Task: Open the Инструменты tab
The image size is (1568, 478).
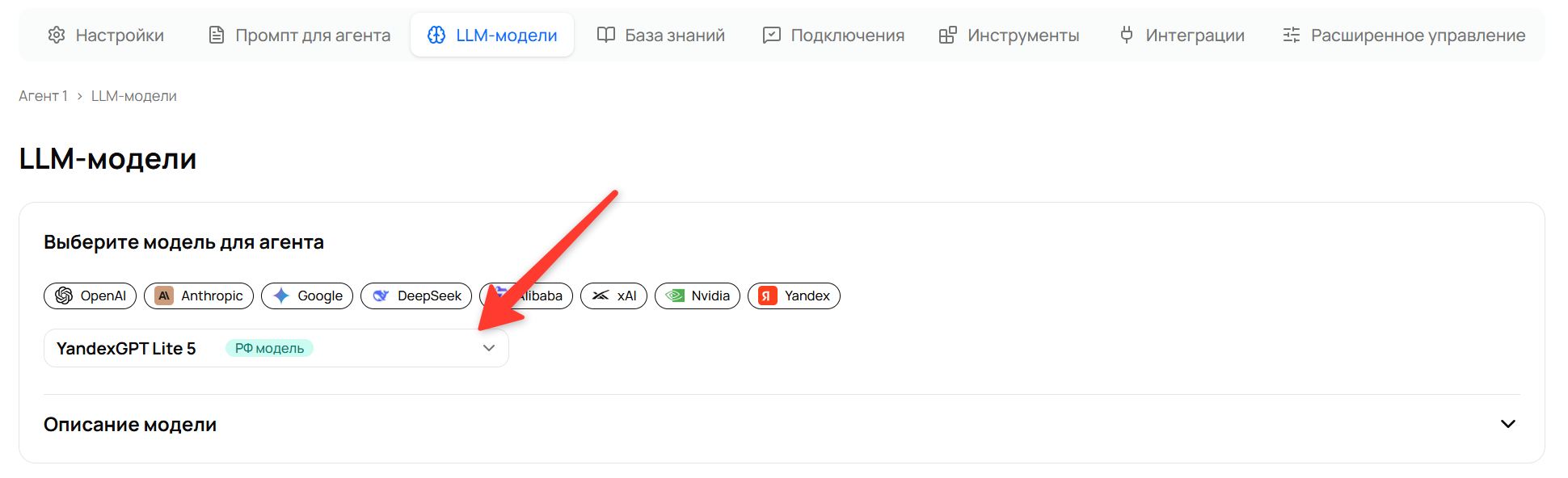Action: [1009, 35]
